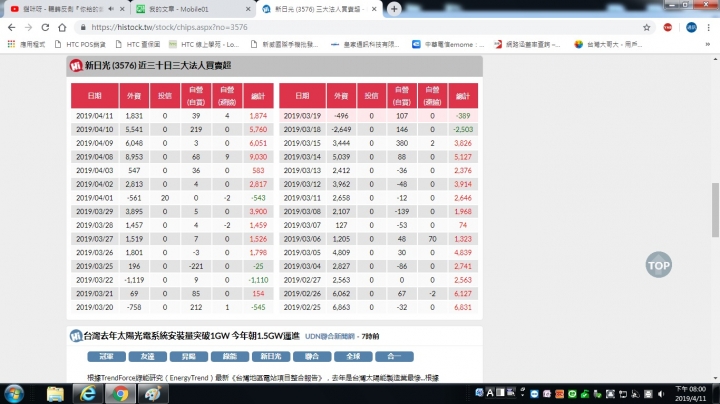Click the 2019/02/25 date cell
720x404 pixels.
[302, 307]
